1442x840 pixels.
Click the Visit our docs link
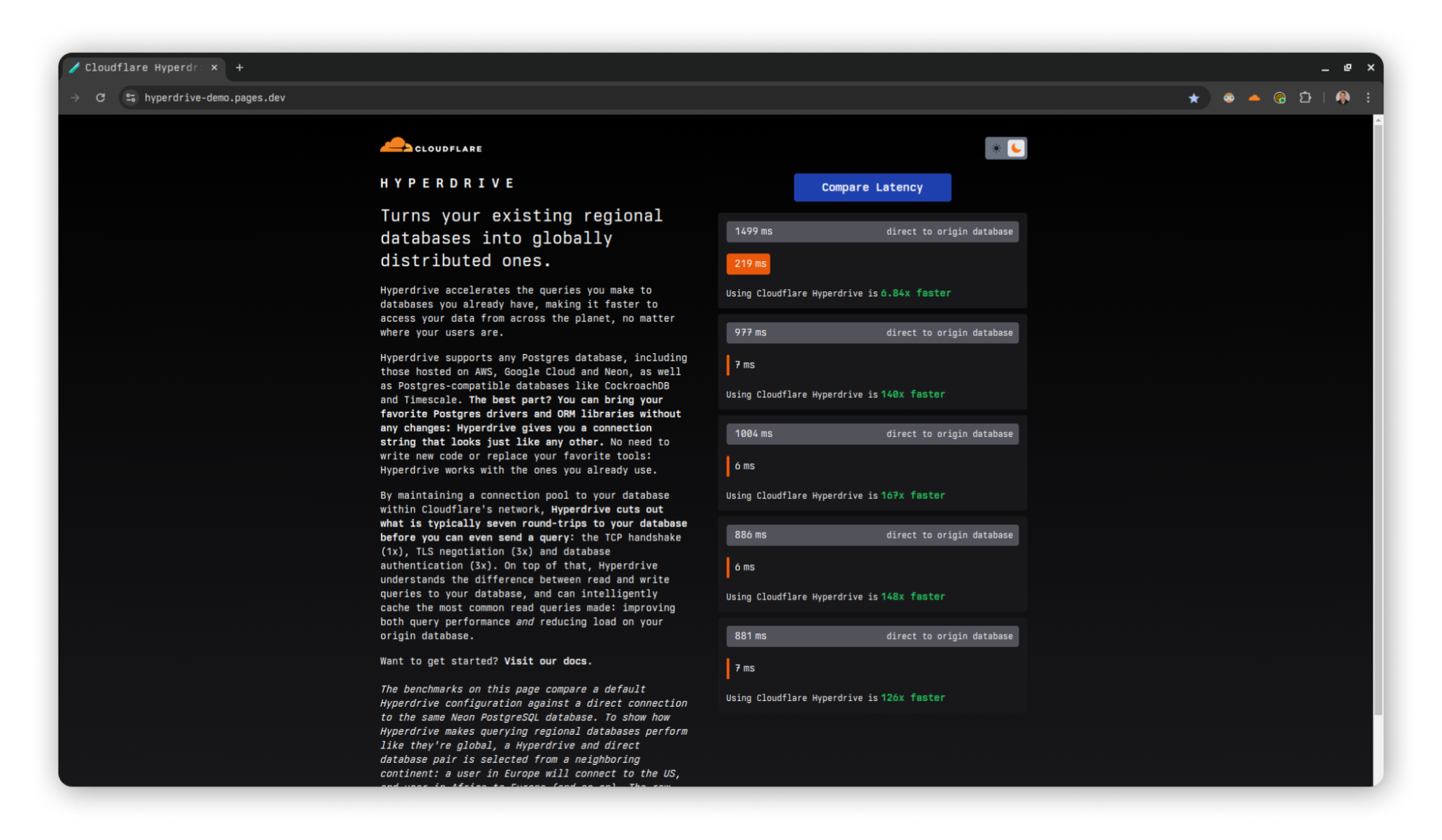click(x=547, y=661)
